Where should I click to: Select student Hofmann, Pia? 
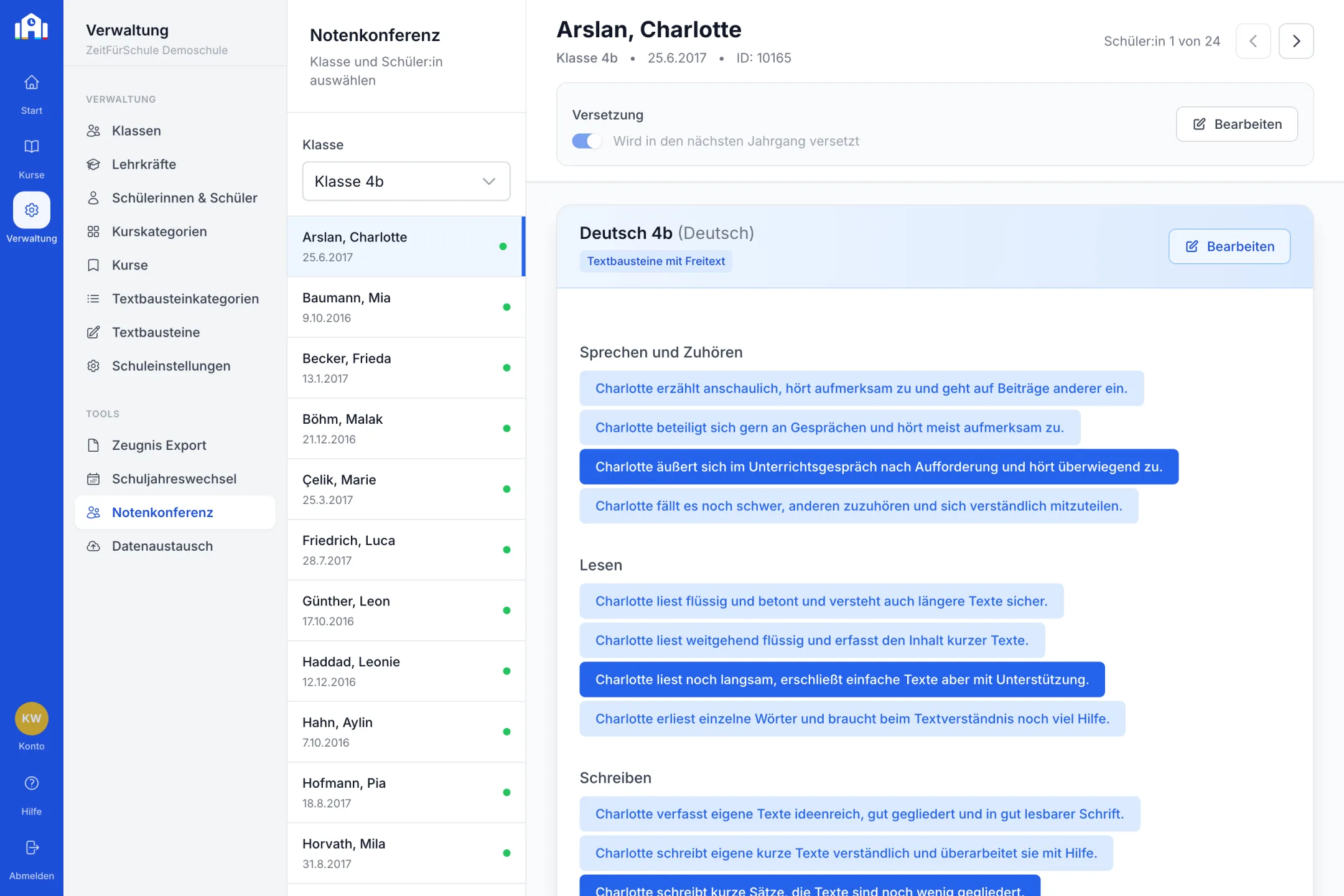[406, 793]
